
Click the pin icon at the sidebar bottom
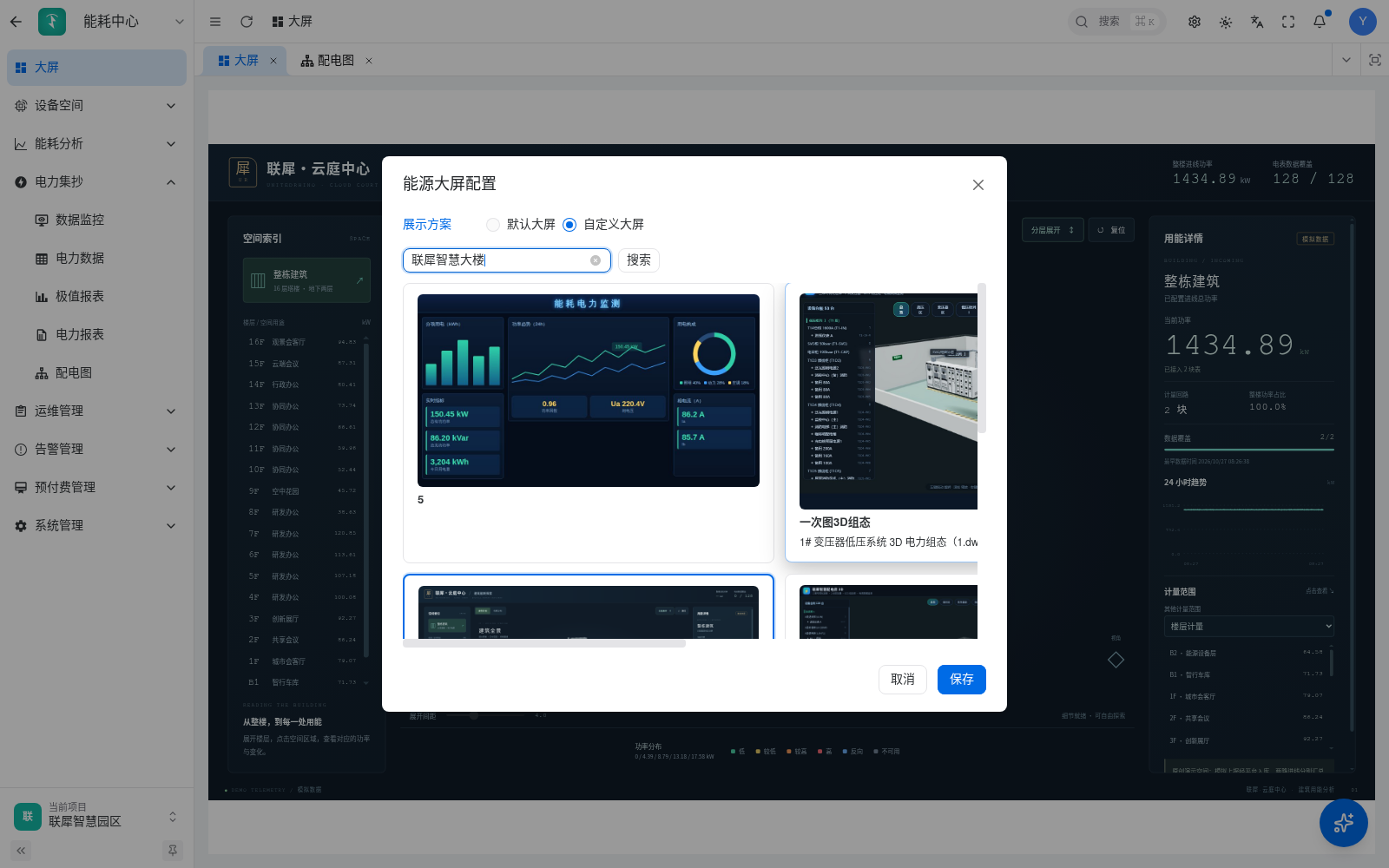pos(173,851)
